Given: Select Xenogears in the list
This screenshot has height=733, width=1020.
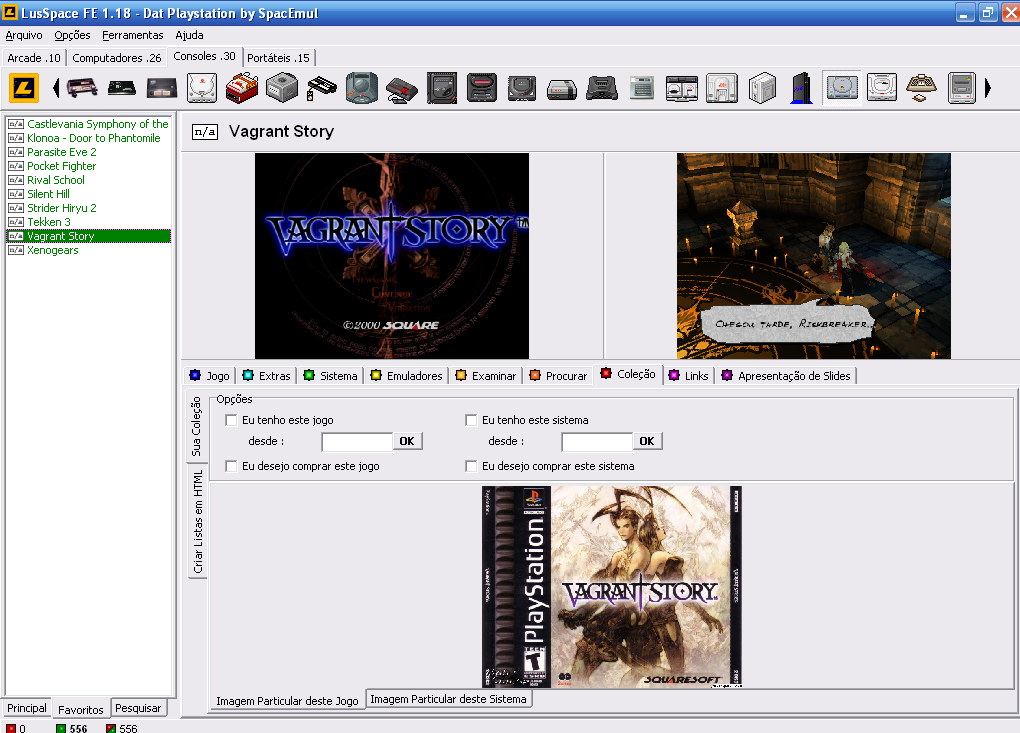Looking at the screenshot, I should pos(88,250).
